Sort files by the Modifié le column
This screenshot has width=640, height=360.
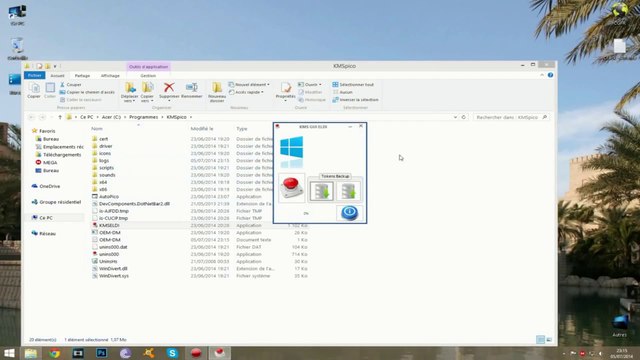coord(202,129)
